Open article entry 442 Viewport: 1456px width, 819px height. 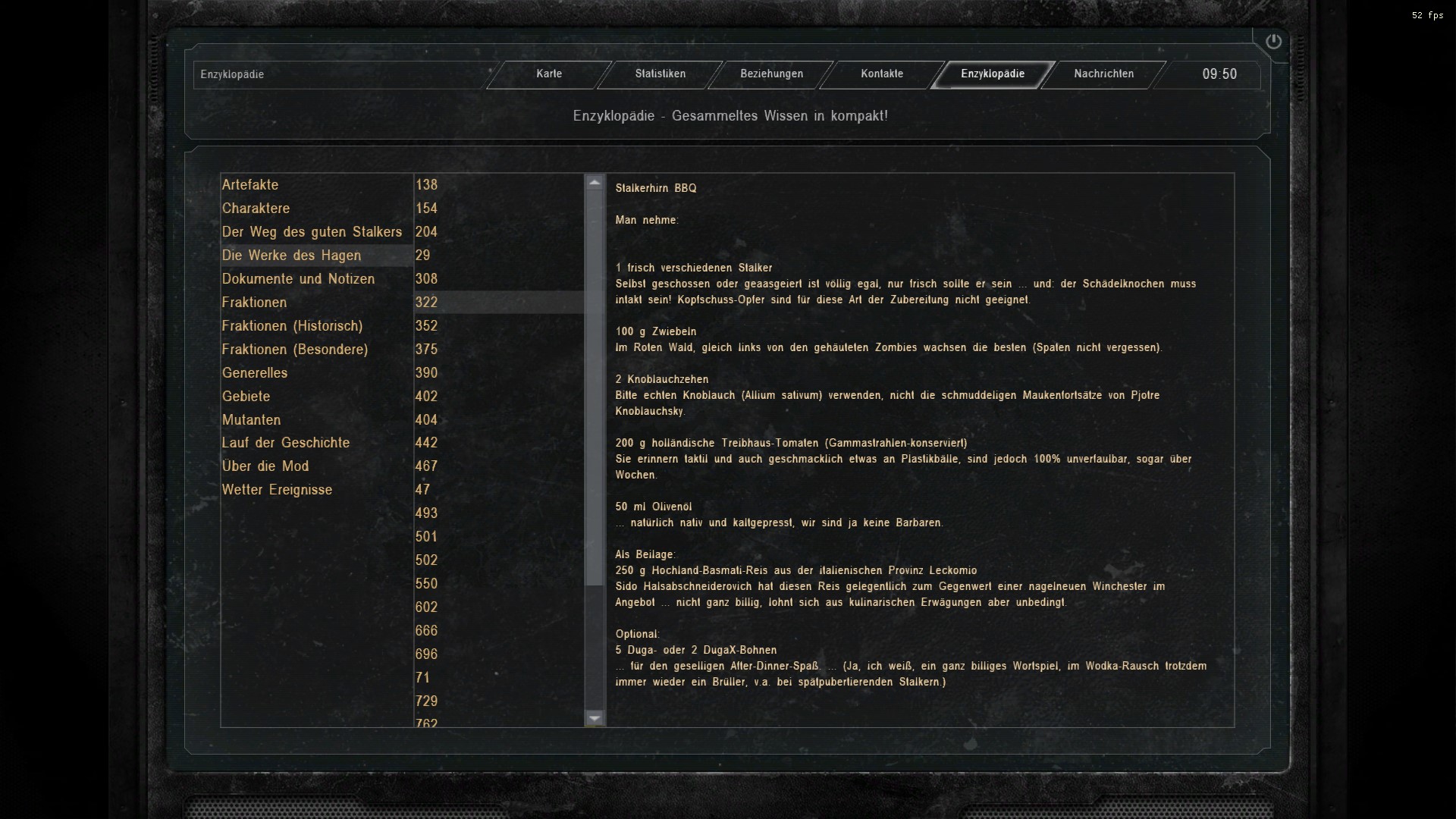426,443
